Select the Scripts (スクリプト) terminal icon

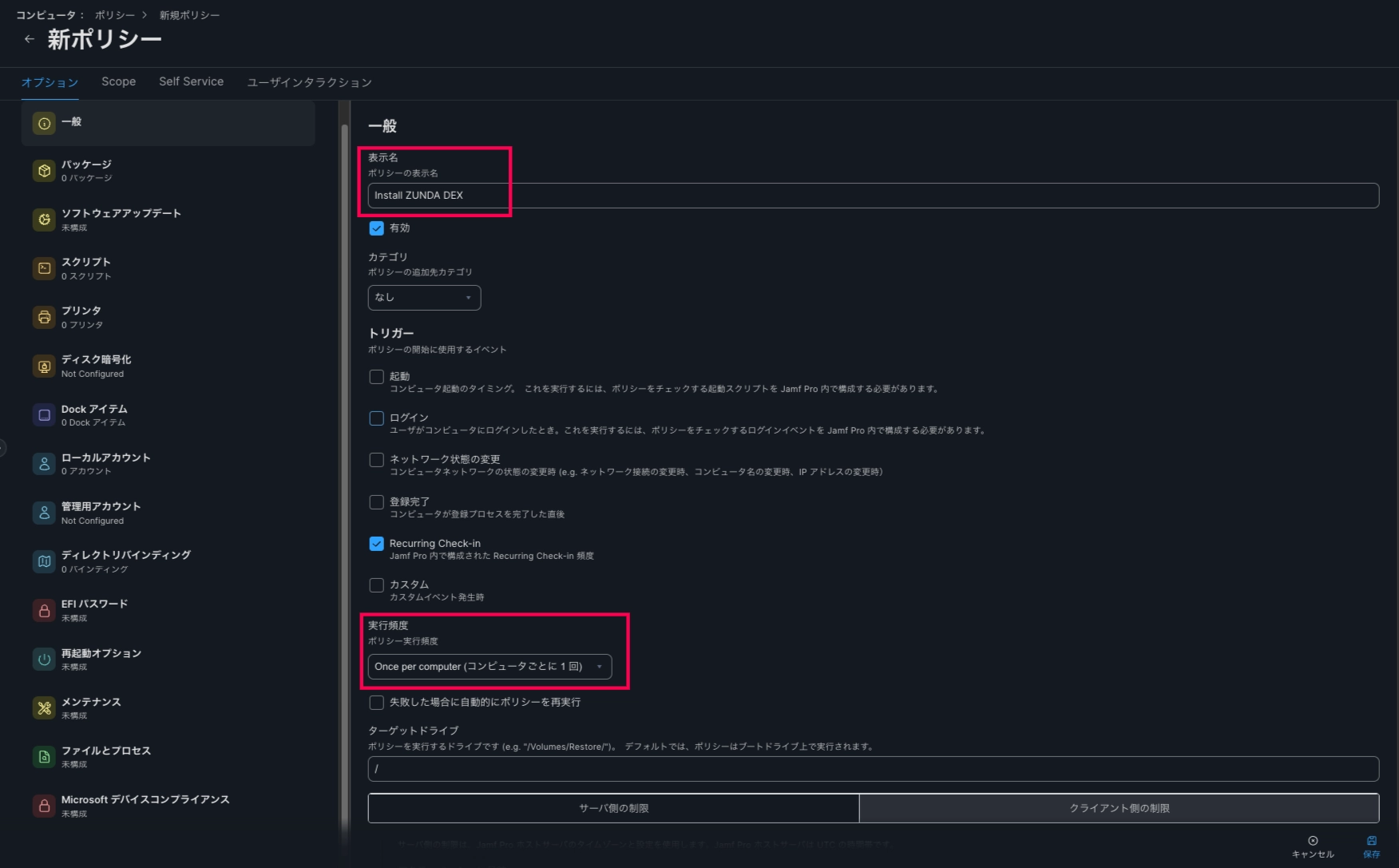tap(44, 268)
